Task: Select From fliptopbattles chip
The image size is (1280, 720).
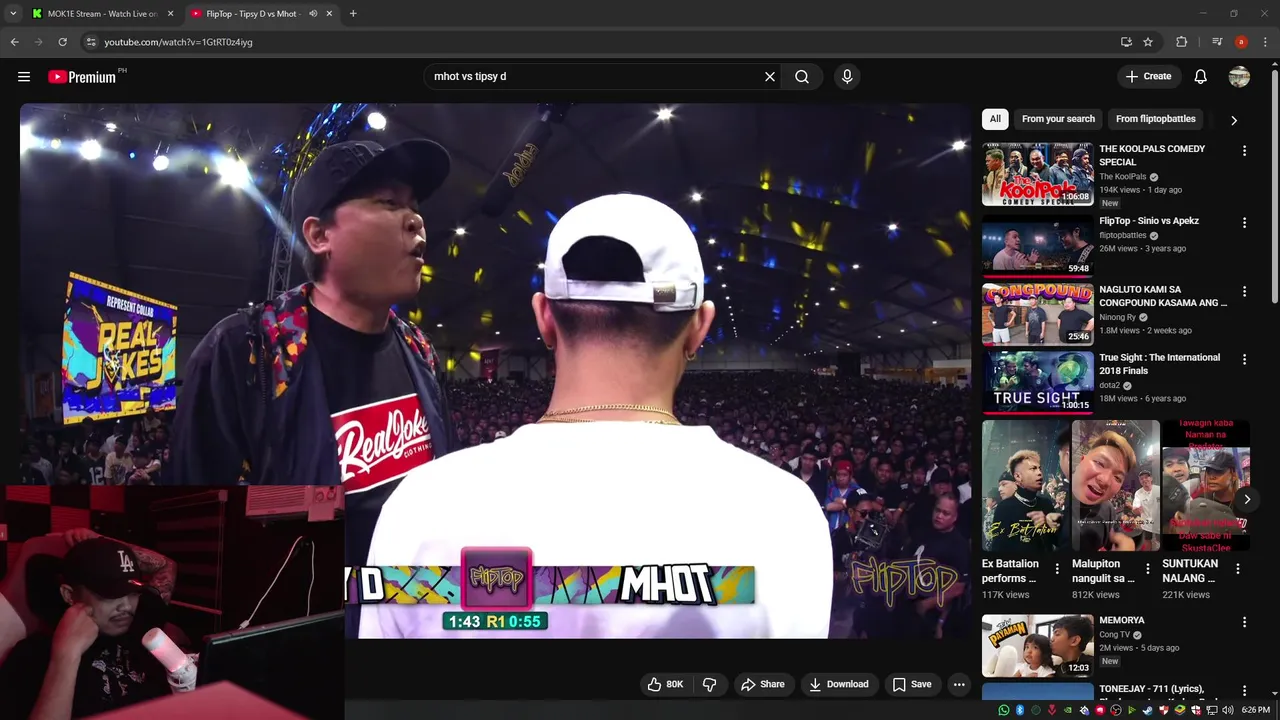Action: coord(1155,119)
